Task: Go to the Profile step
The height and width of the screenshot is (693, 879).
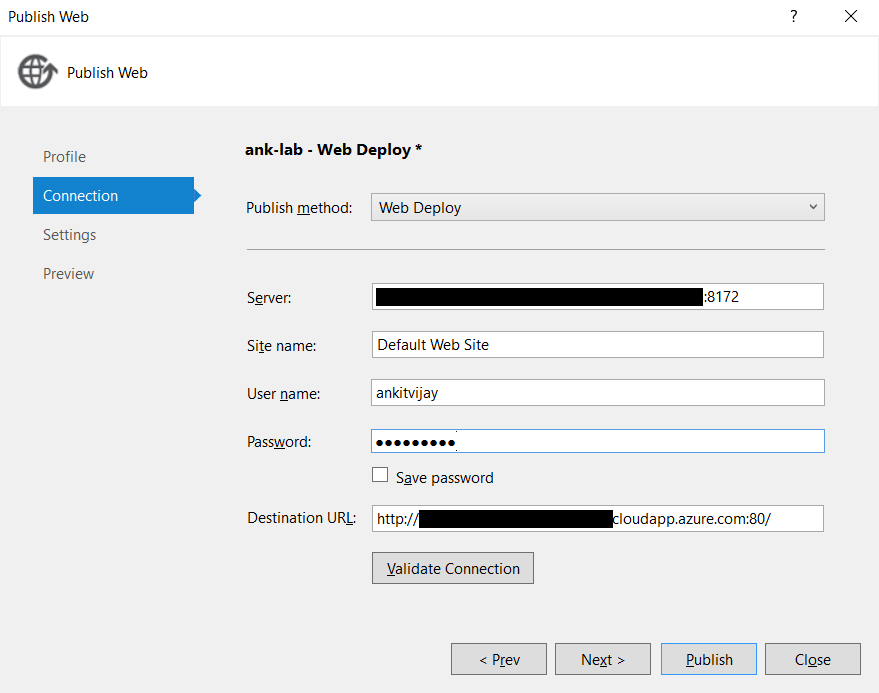Action: pyautogui.click(x=64, y=156)
